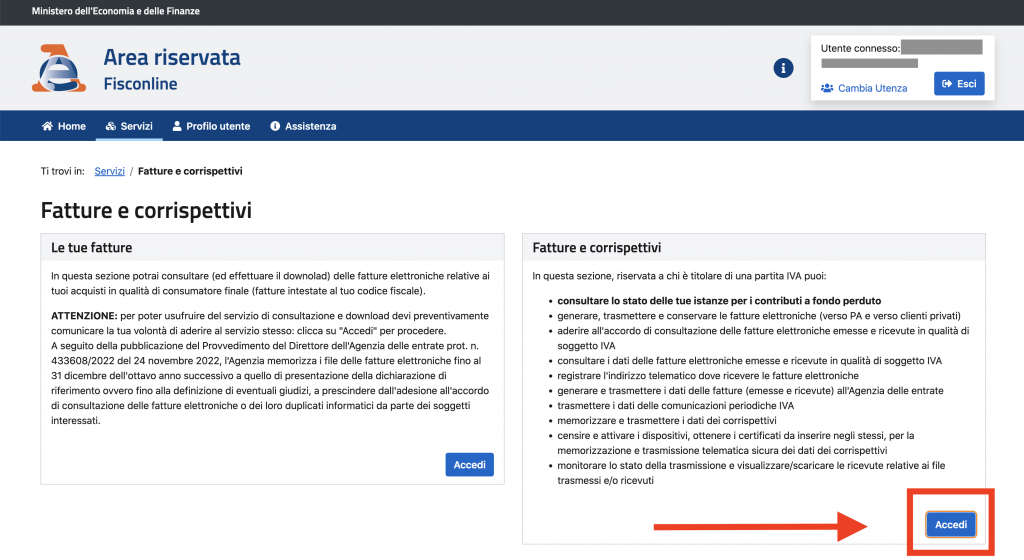Click the comunicazioni periodiche IVA bullet
Screen dimensions: 1024x560
pyautogui.click(x=675, y=406)
